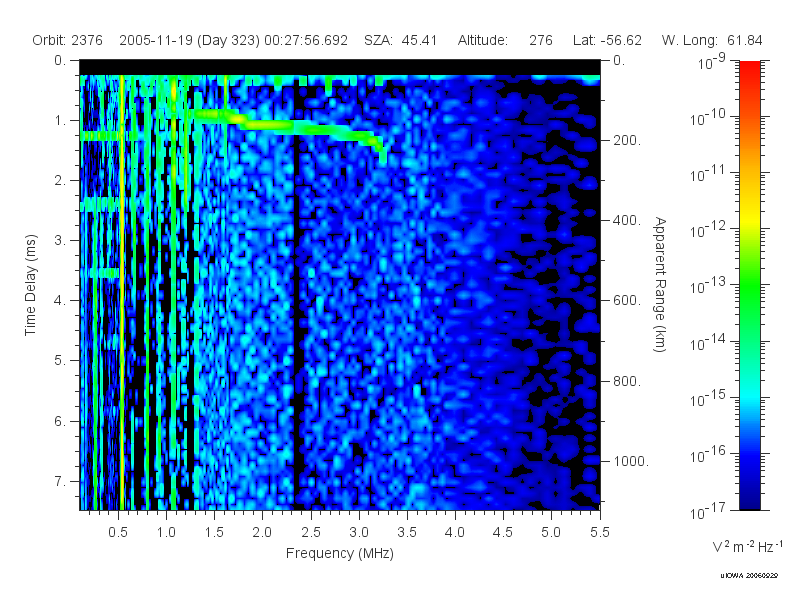Click the bright yellow vertical line near 0.5 MHz
800x600 pixels.
pyautogui.click(x=121, y=293)
